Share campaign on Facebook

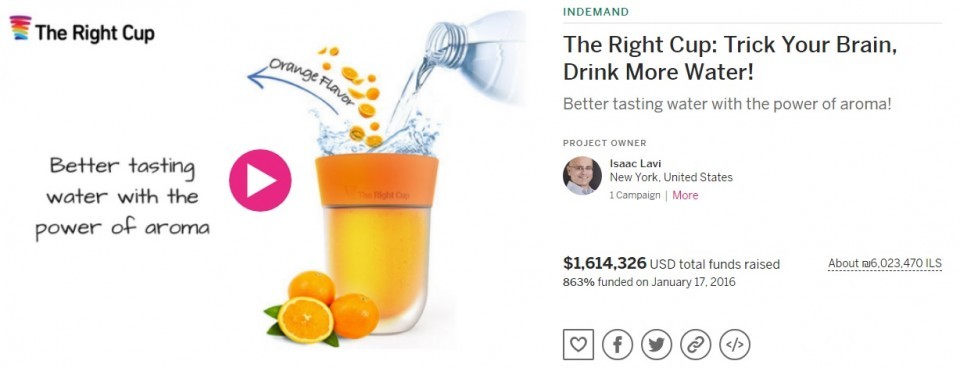(617, 345)
